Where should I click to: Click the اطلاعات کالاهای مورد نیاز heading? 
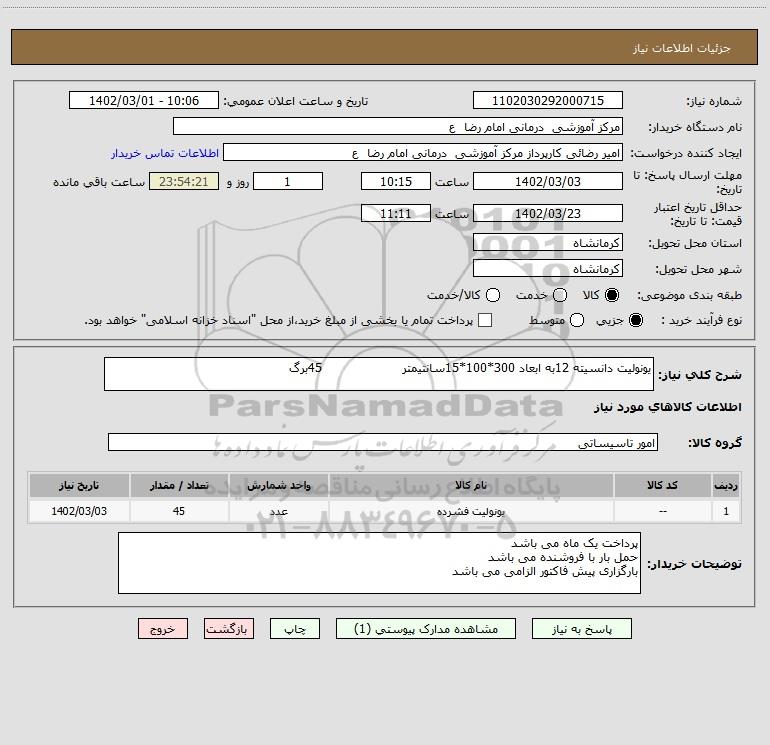(667, 407)
